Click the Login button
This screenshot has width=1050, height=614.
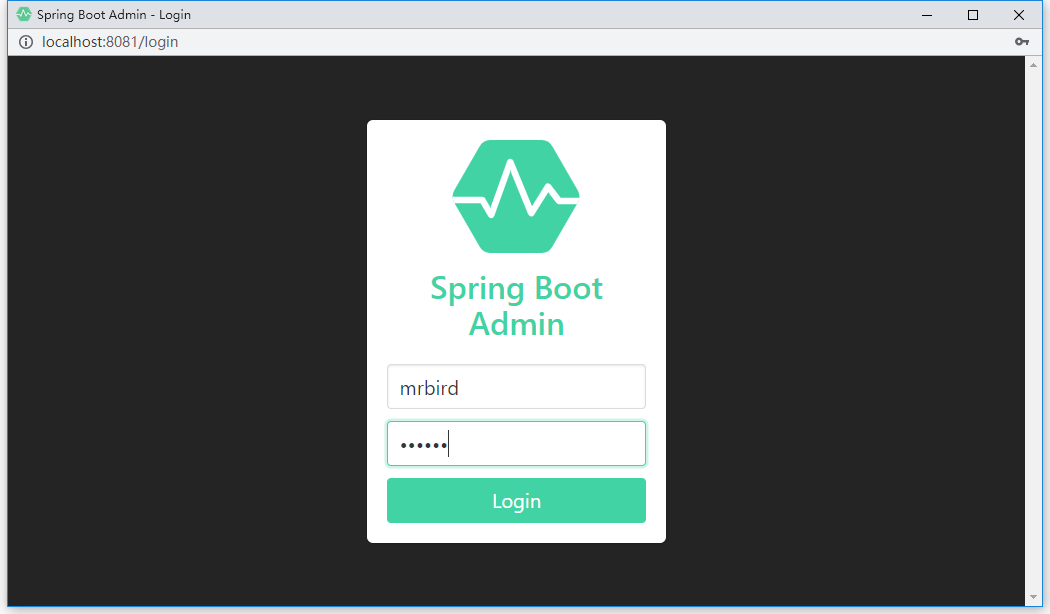pyautogui.click(x=516, y=500)
